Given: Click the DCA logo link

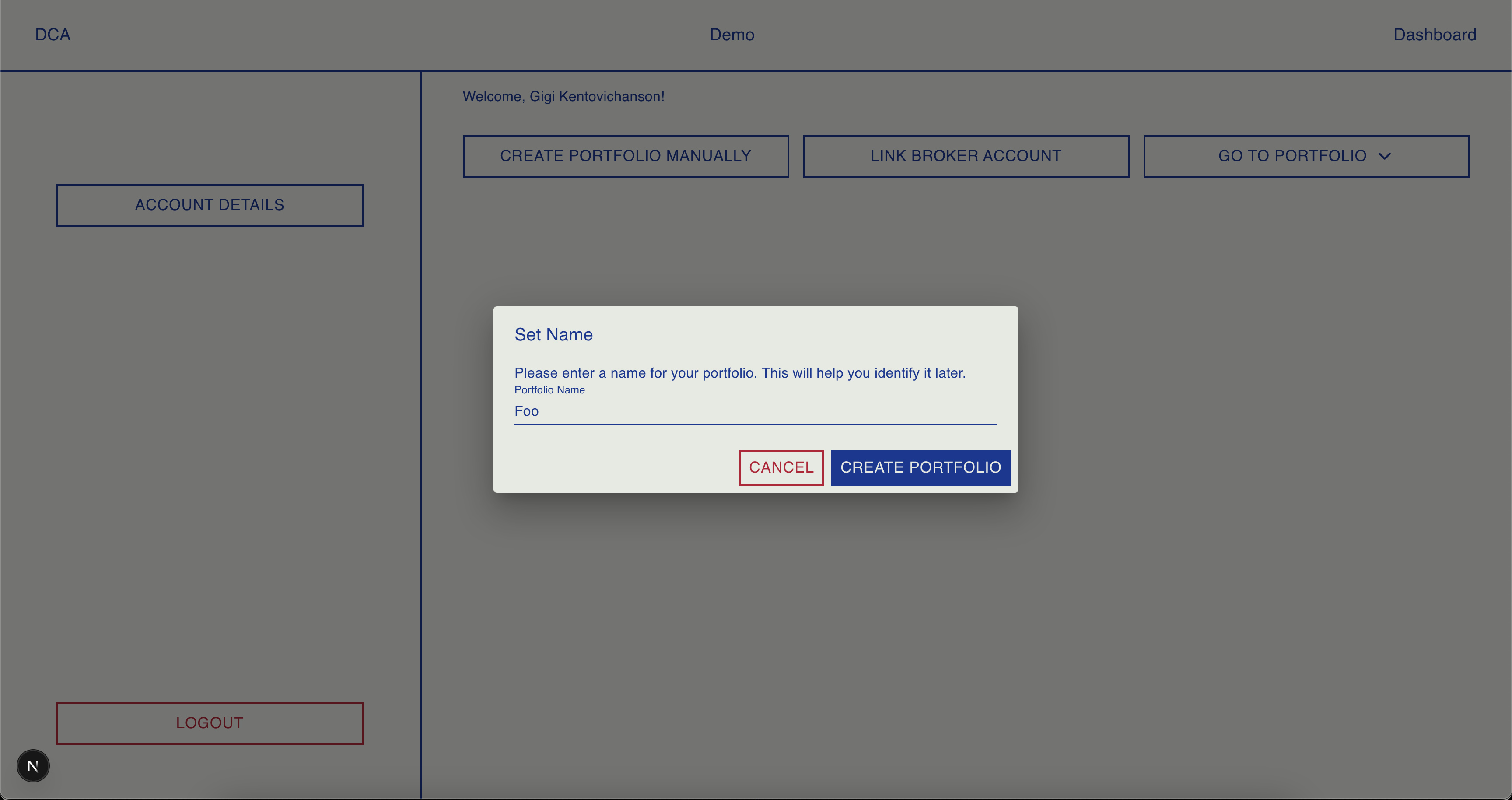Looking at the screenshot, I should (x=53, y=35).
